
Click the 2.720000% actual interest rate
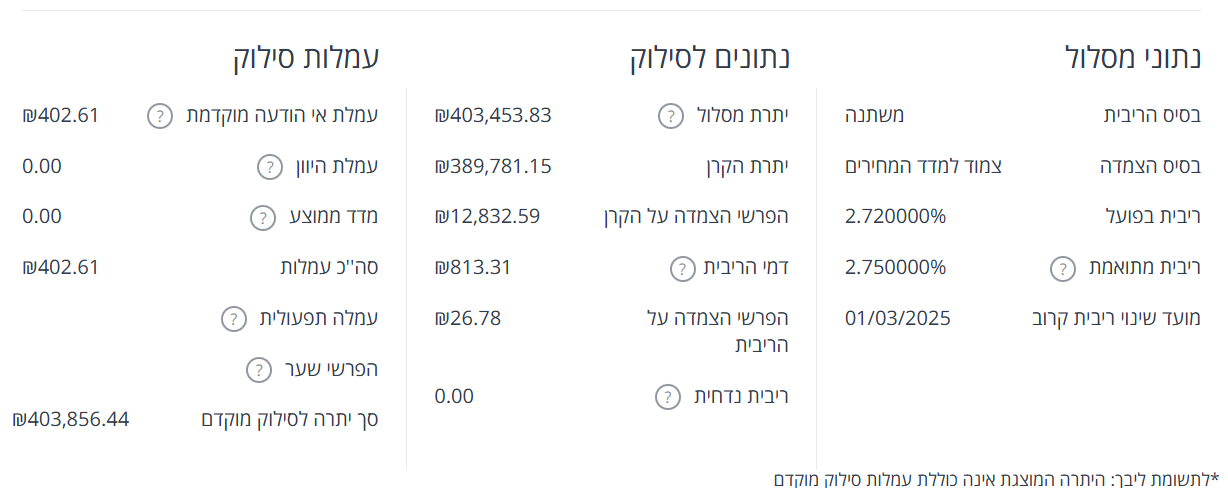tap(895, 217)
